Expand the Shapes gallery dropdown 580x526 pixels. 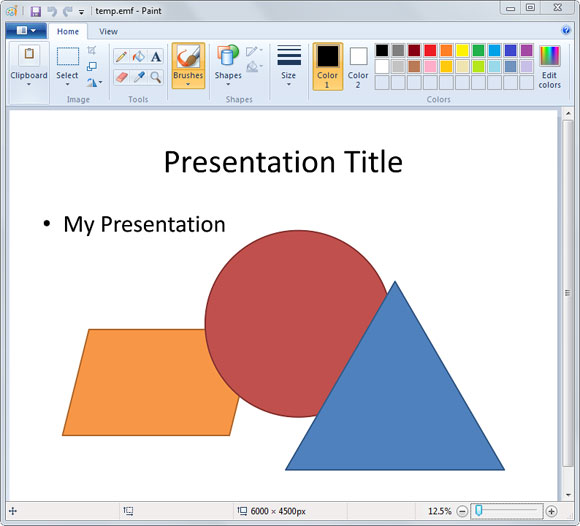pos(228,84)
